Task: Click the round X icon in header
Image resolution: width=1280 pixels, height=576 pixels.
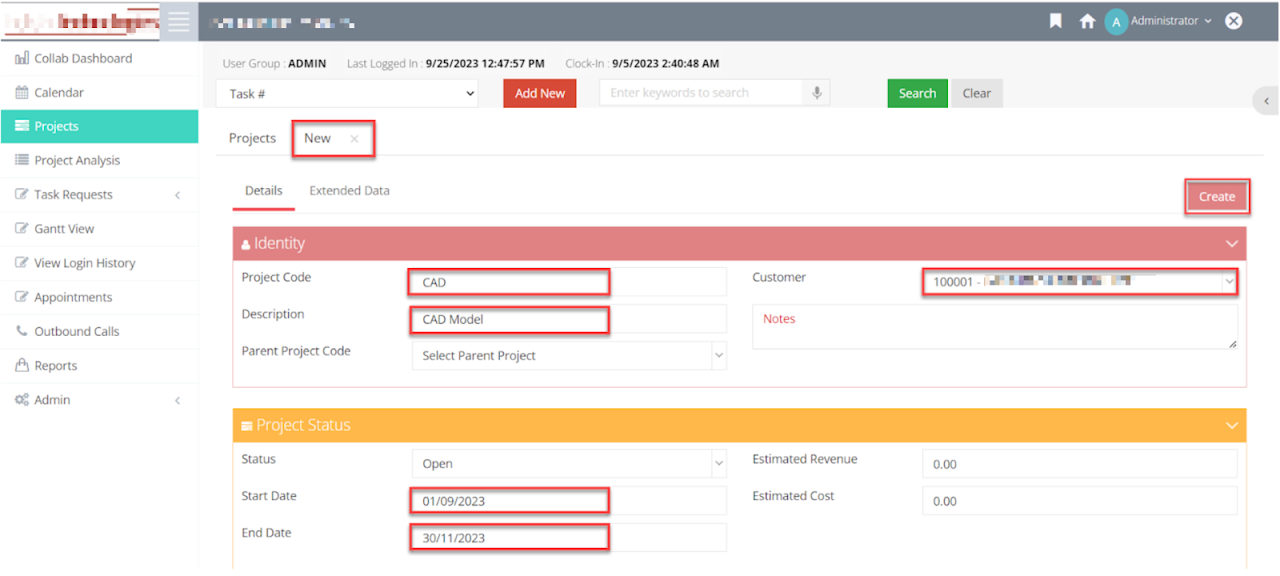Action: point(1234,21)
